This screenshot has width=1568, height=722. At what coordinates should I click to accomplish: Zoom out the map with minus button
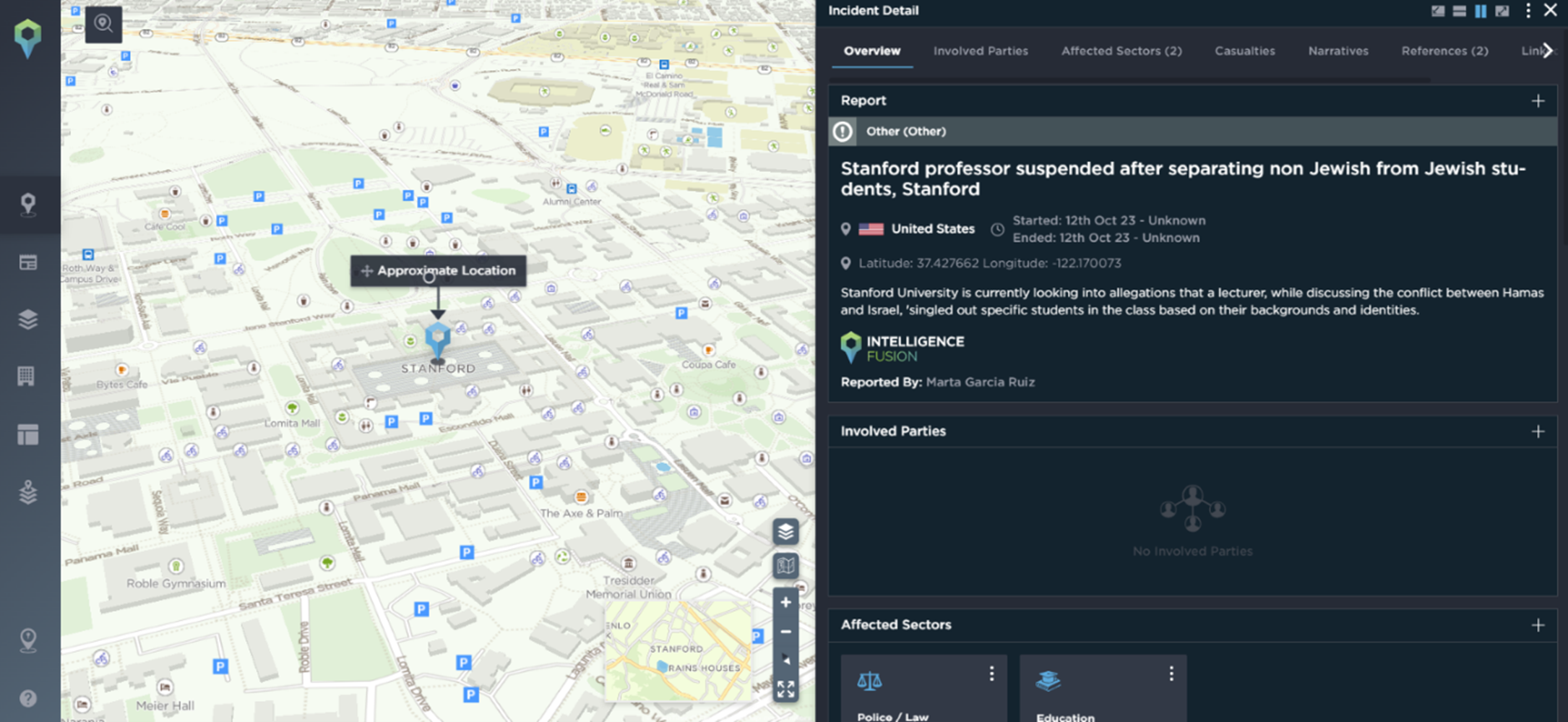785,632
